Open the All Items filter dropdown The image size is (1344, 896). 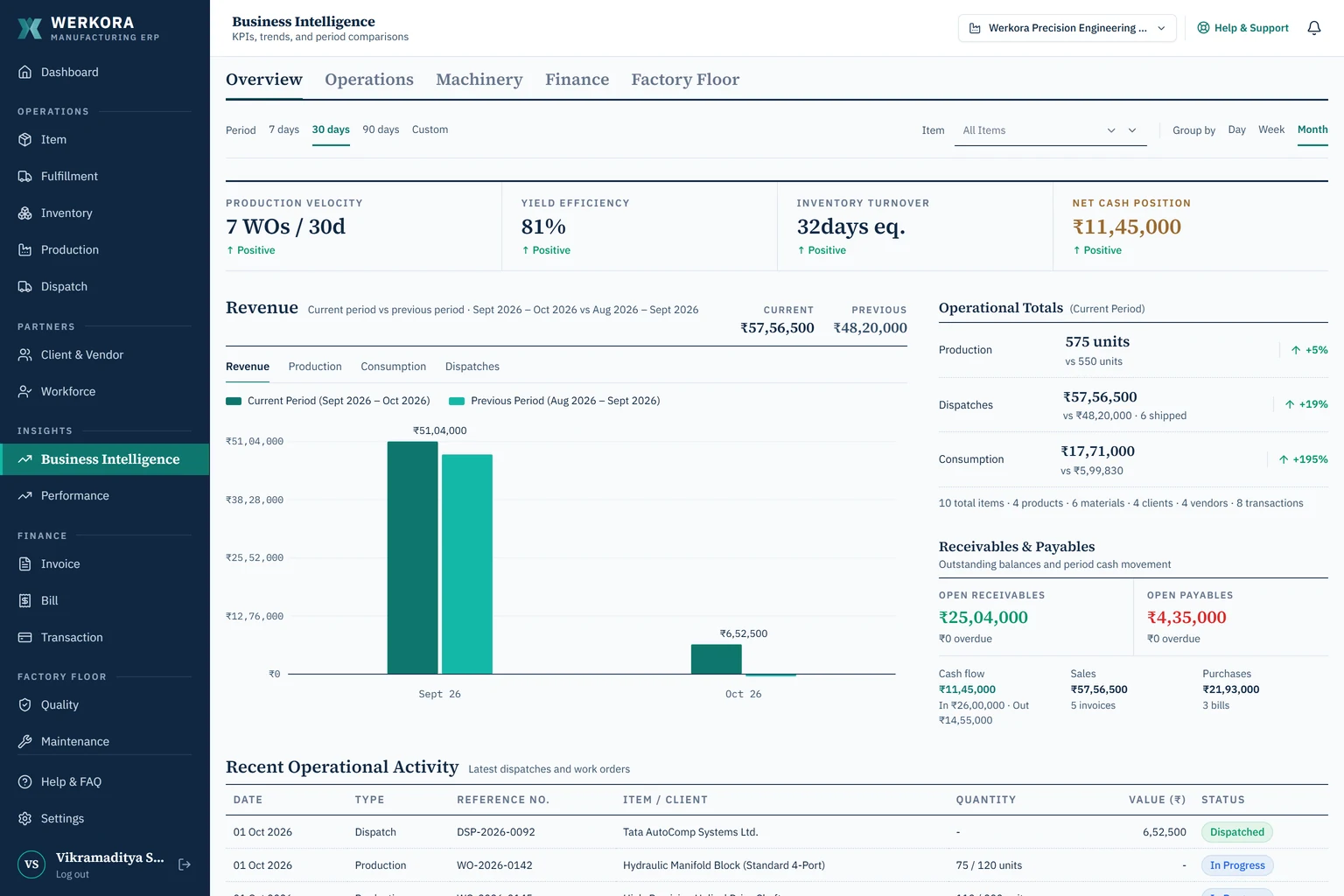click(1050, 130)
